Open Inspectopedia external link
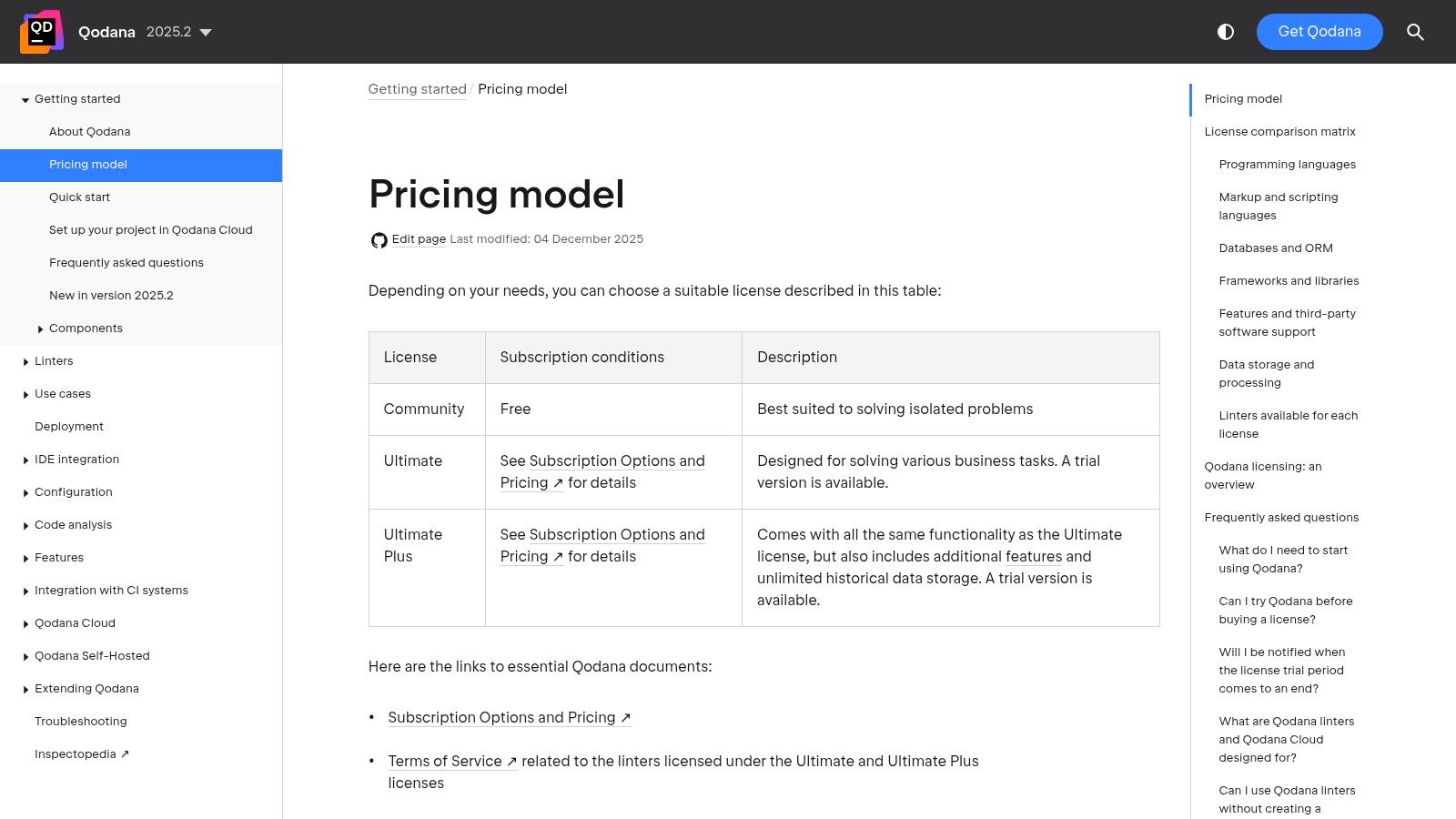The width and height of the screenshot is (1456, 819). (81, 754)
